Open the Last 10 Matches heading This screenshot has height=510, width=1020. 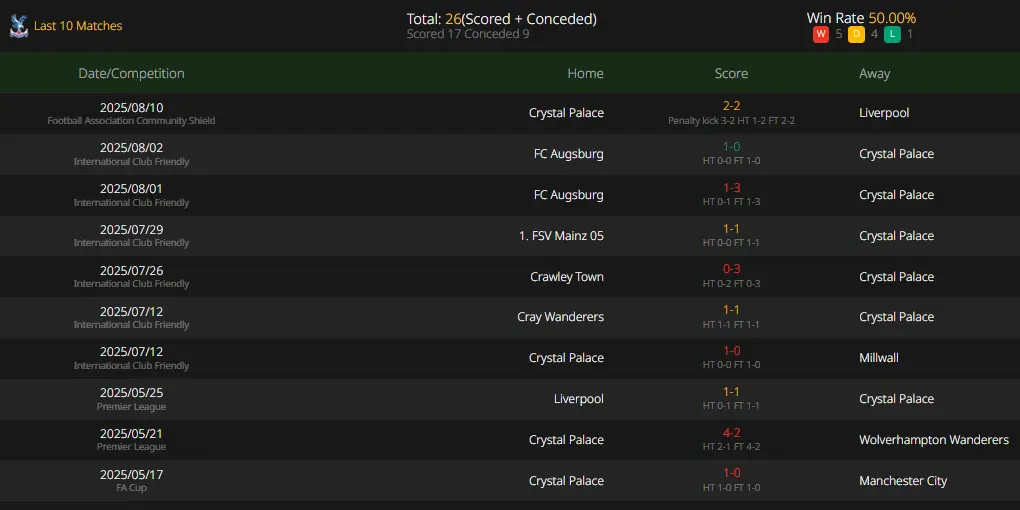pyautogui.click(x=78, y=26)
